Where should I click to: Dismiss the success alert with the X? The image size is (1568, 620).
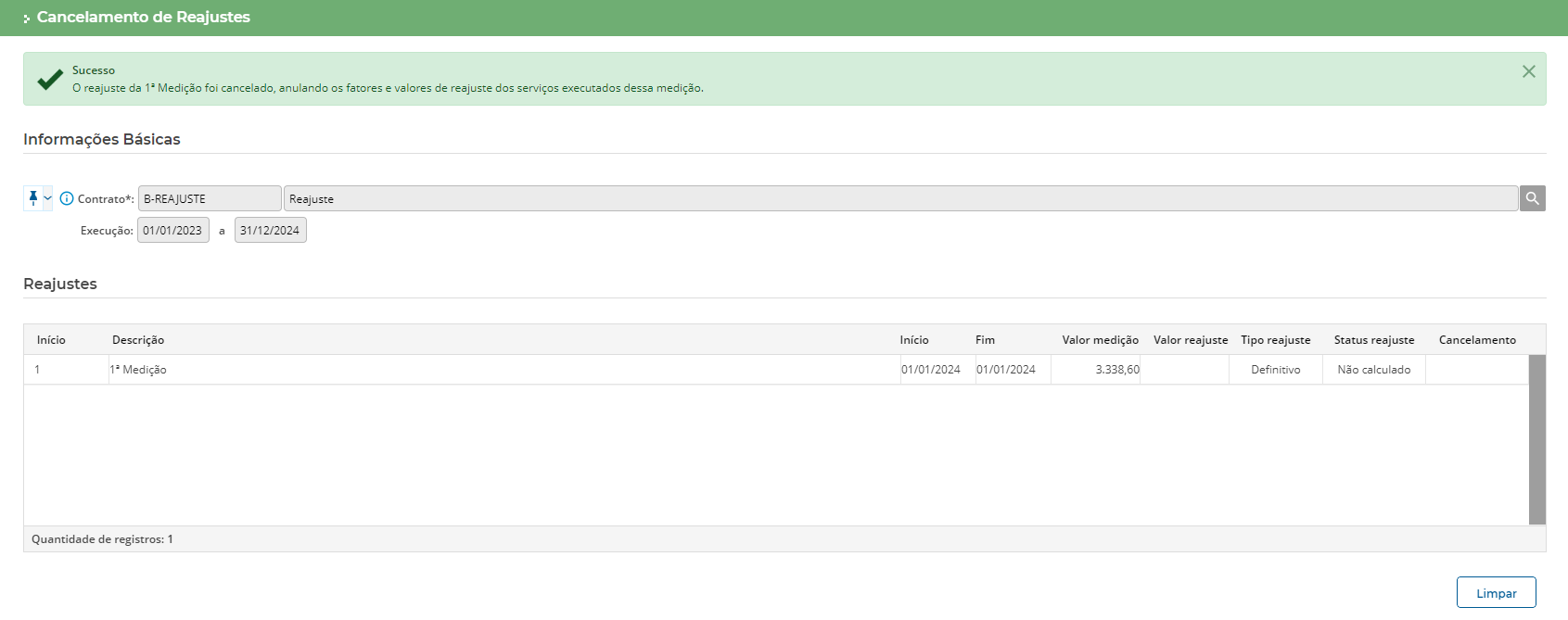coord(1528,71)
